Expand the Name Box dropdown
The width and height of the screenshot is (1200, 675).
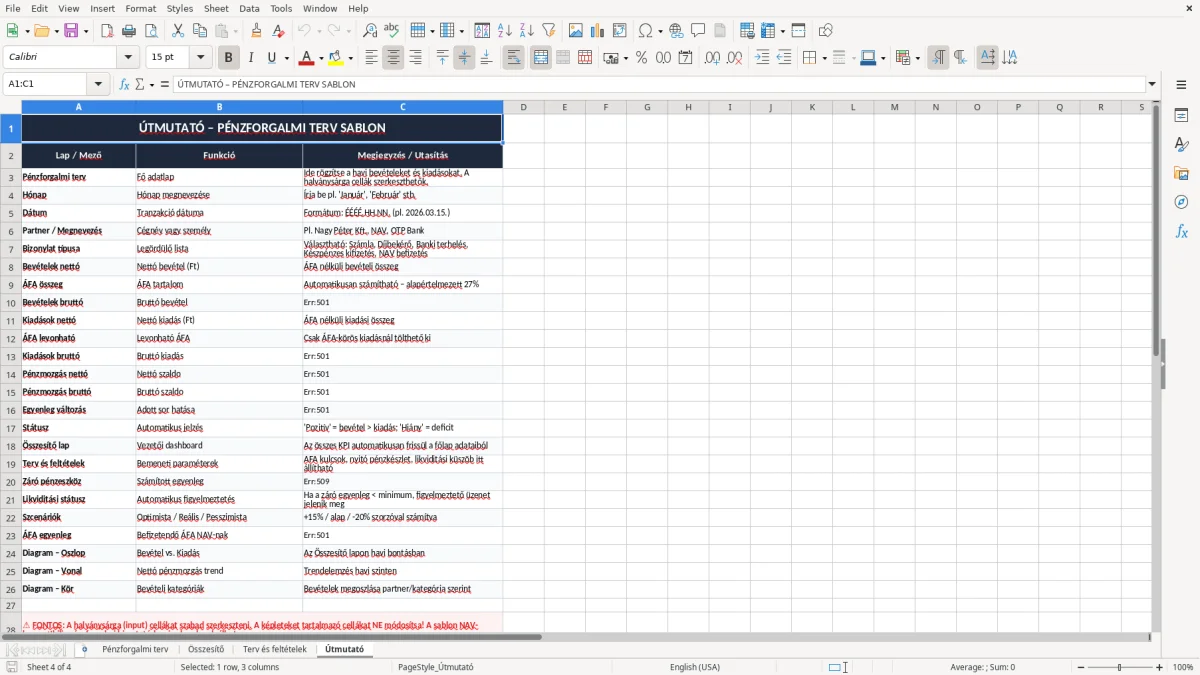(x=98, y=84)
